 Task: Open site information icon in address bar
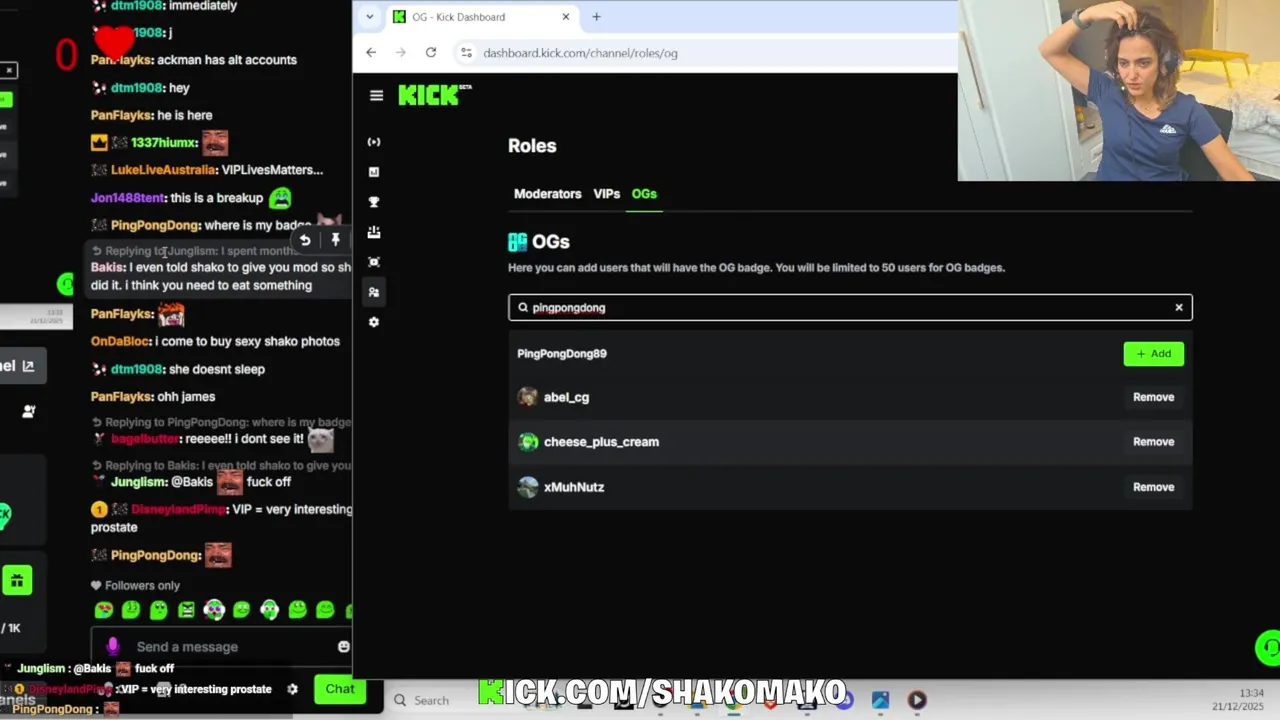[465, 53]
